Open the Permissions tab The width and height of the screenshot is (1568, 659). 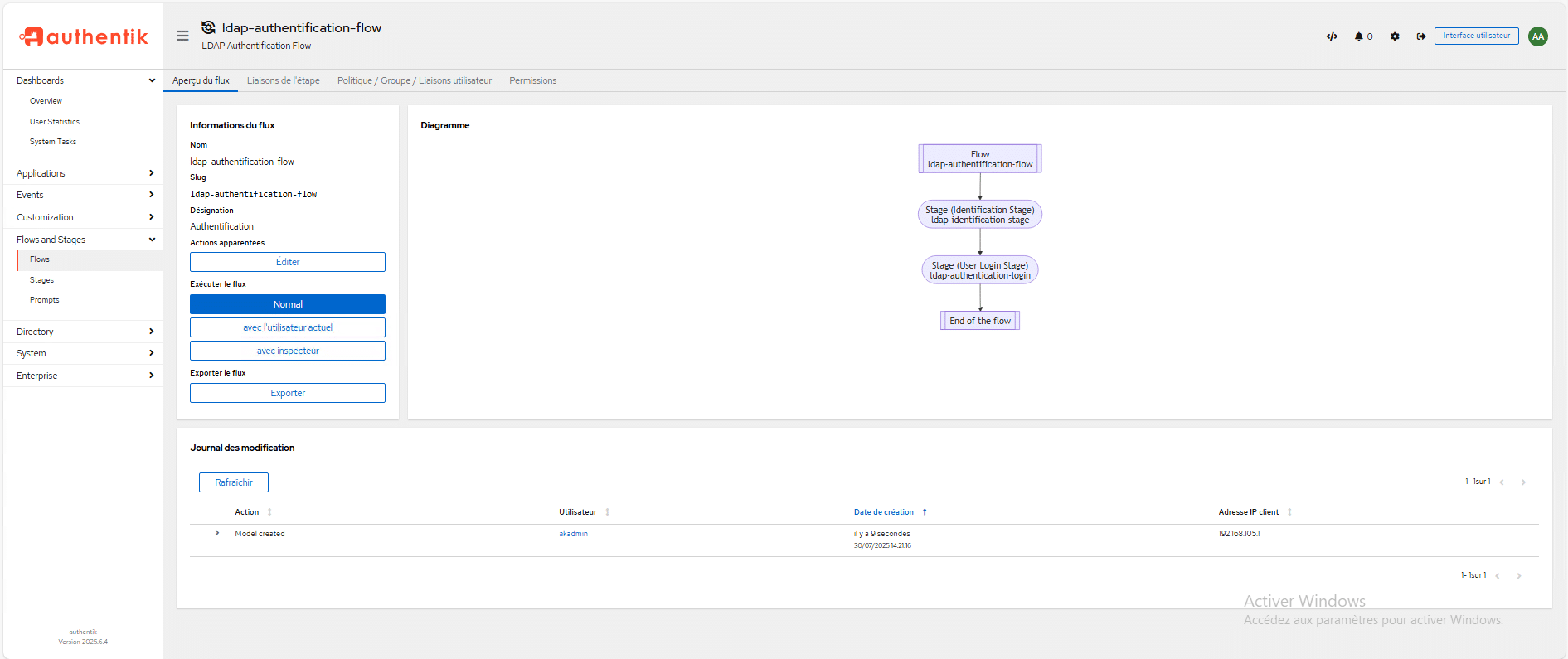[532, 80]
